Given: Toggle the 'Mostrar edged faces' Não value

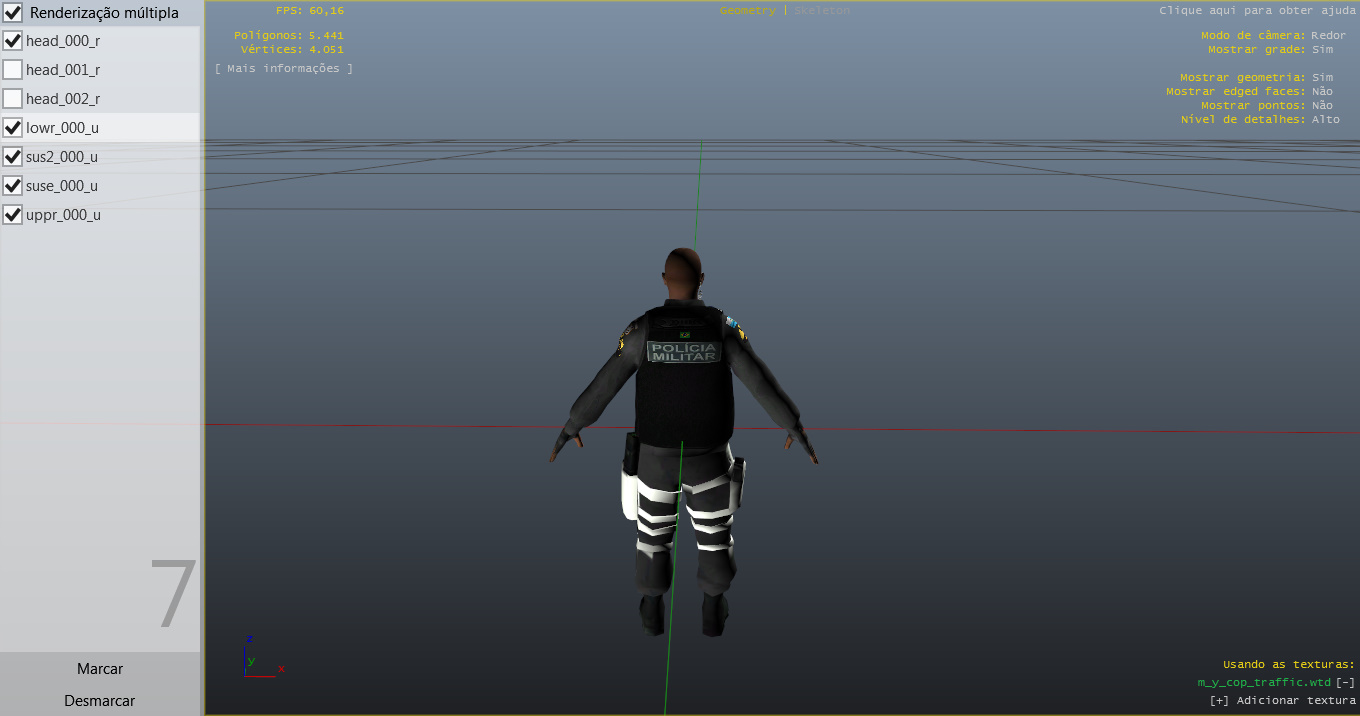Looking at the screenshot, I should [x=1322, y=92].
